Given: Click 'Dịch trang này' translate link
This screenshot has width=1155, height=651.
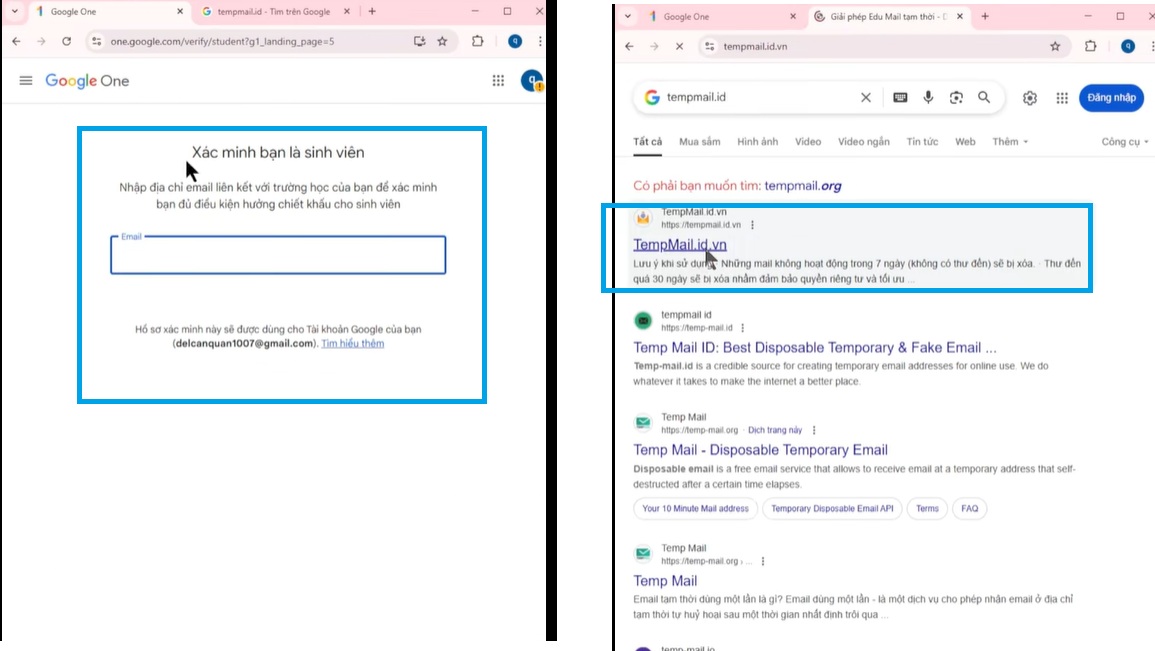Looking at the screenshot, I should pos(775,430).
